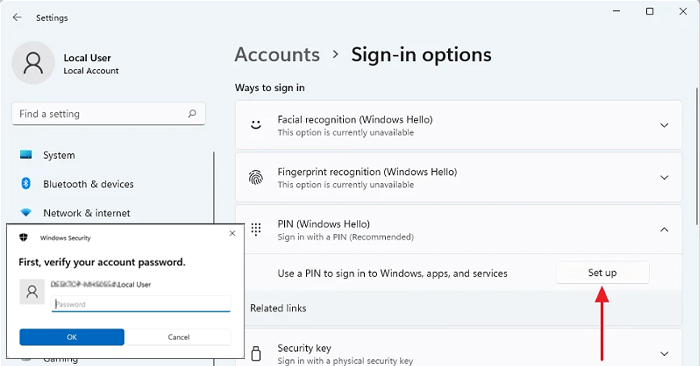Click the search magnifier in Find a setting

pyautogui.click(x=192, y=113)
